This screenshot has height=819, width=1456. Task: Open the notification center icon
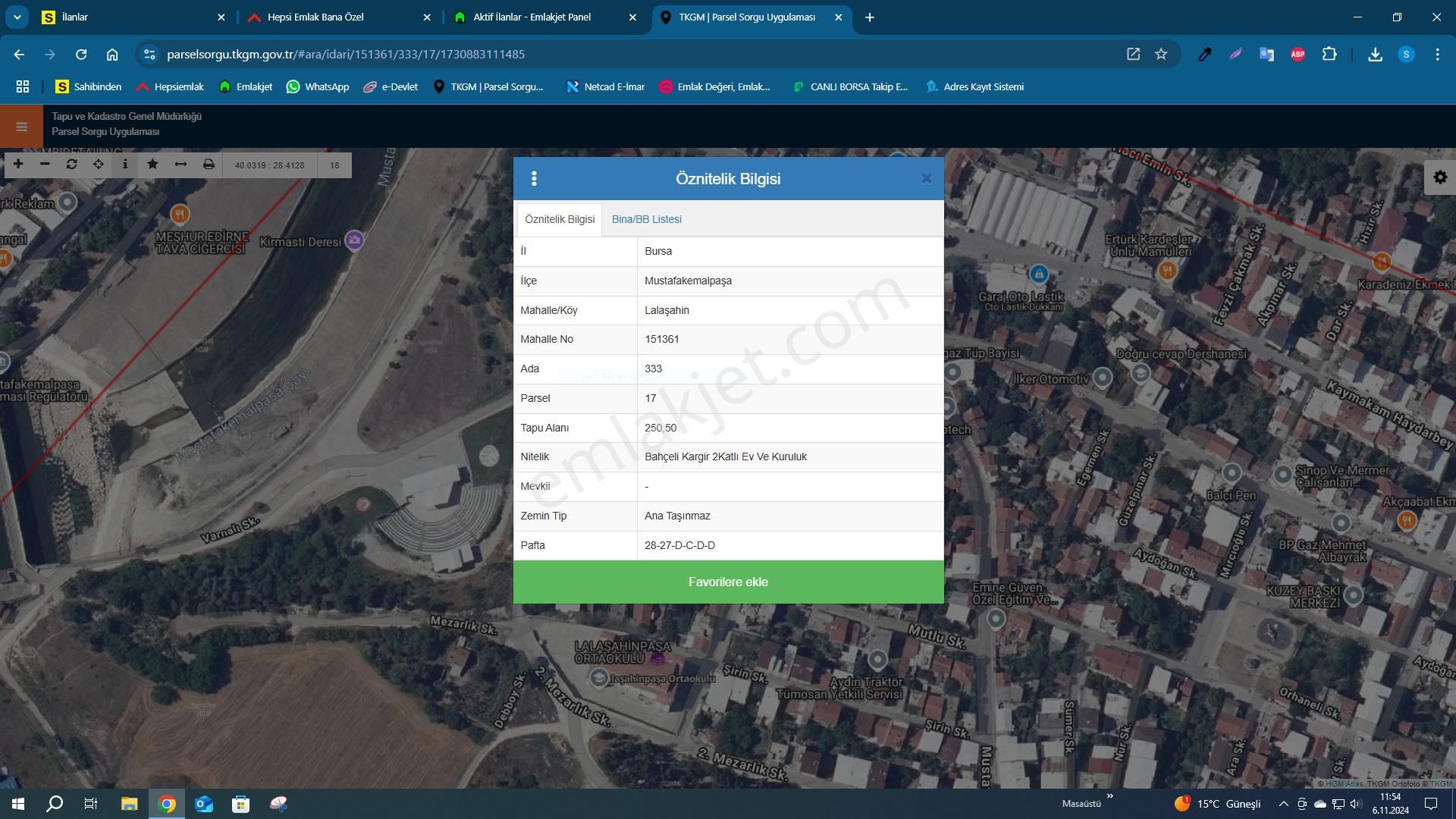(x=1431, y=804)
